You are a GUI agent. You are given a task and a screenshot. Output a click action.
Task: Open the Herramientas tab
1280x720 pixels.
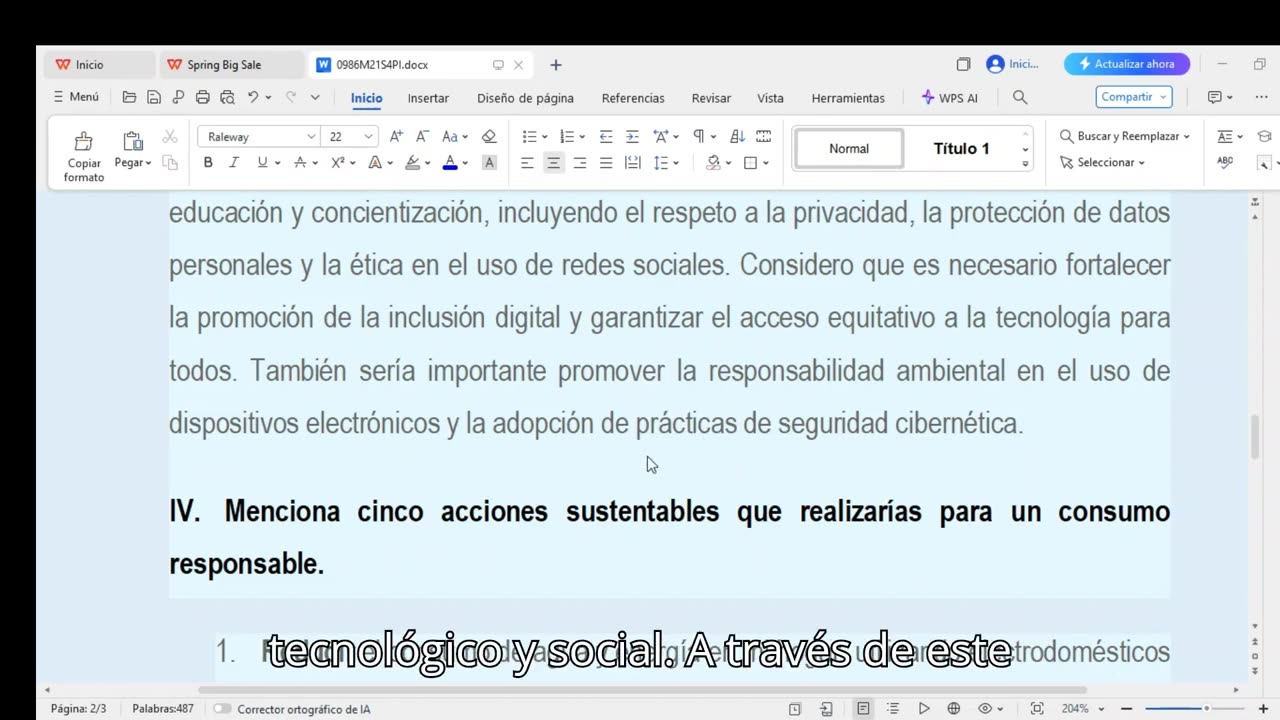(848, 98)
